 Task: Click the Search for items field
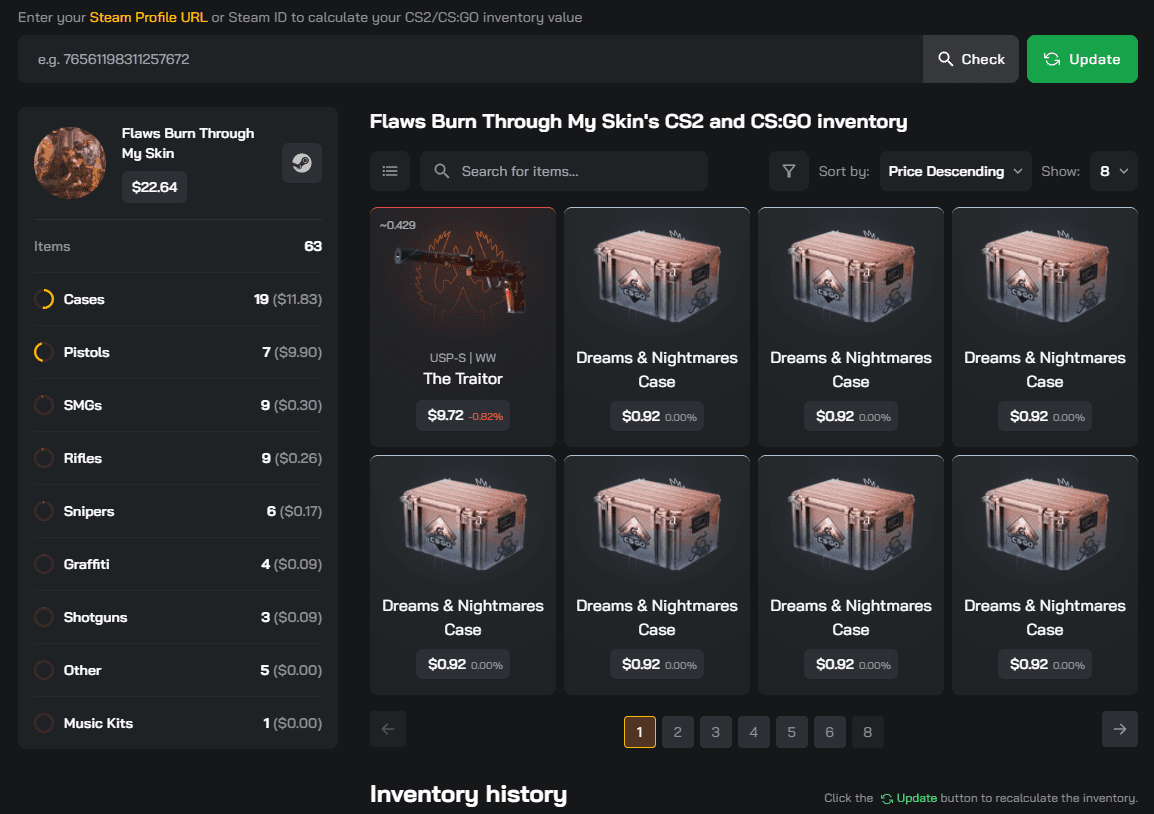pos(564,171)
